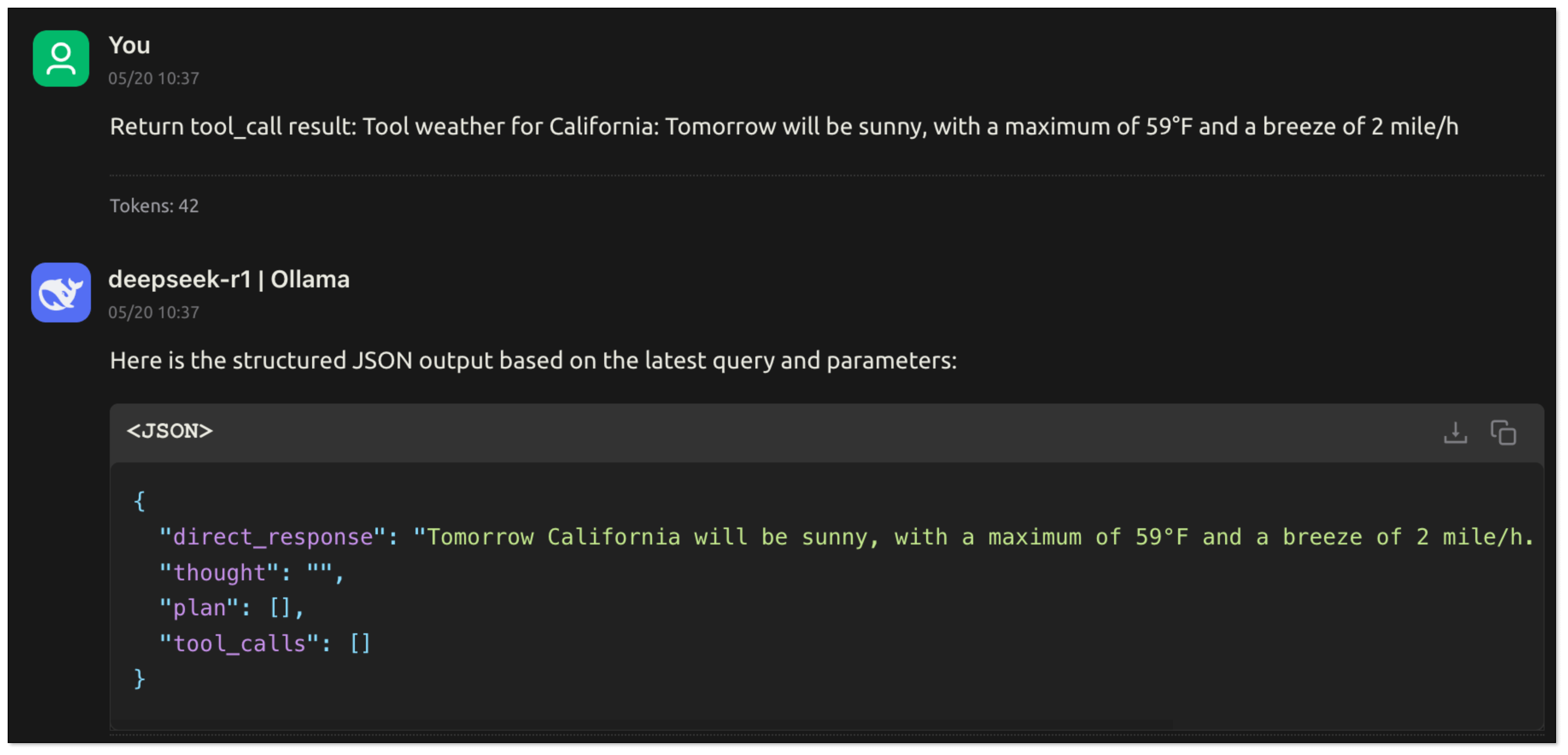The height and width of the screenshot is (755, 1568).
Task: Click the DeepSeek whale avatar icon
Action: click(x=61, y=292)
